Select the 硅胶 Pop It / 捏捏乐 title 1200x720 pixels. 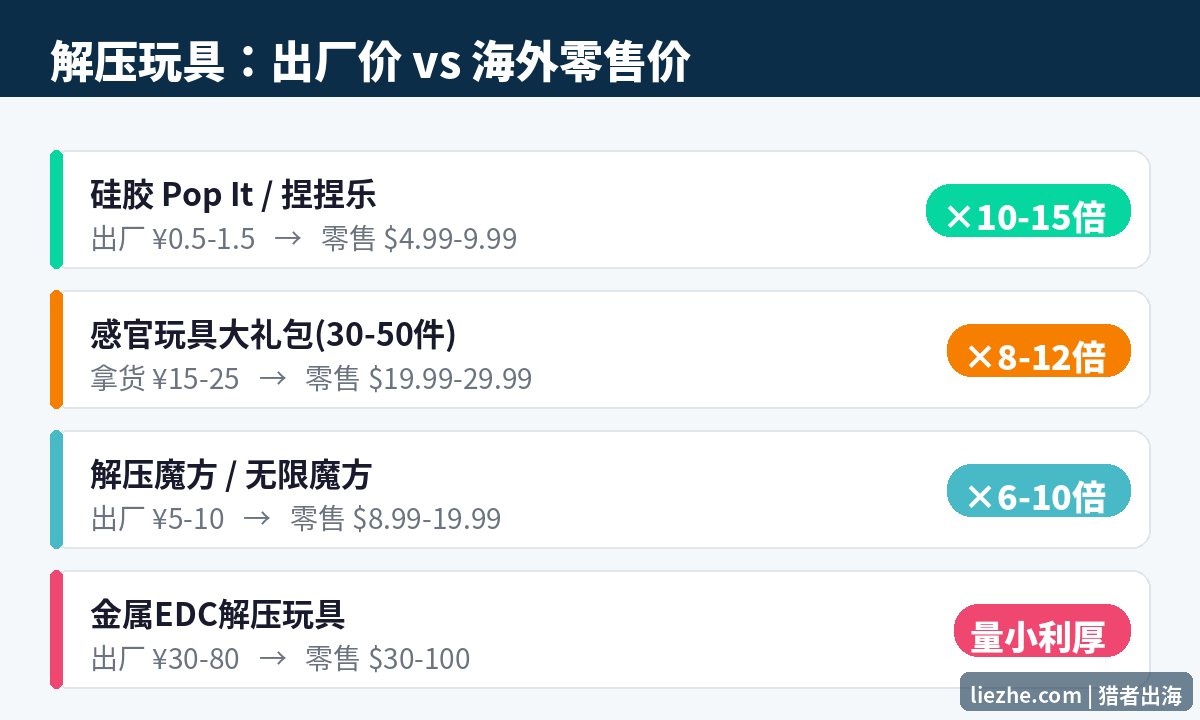click(233, 194)
